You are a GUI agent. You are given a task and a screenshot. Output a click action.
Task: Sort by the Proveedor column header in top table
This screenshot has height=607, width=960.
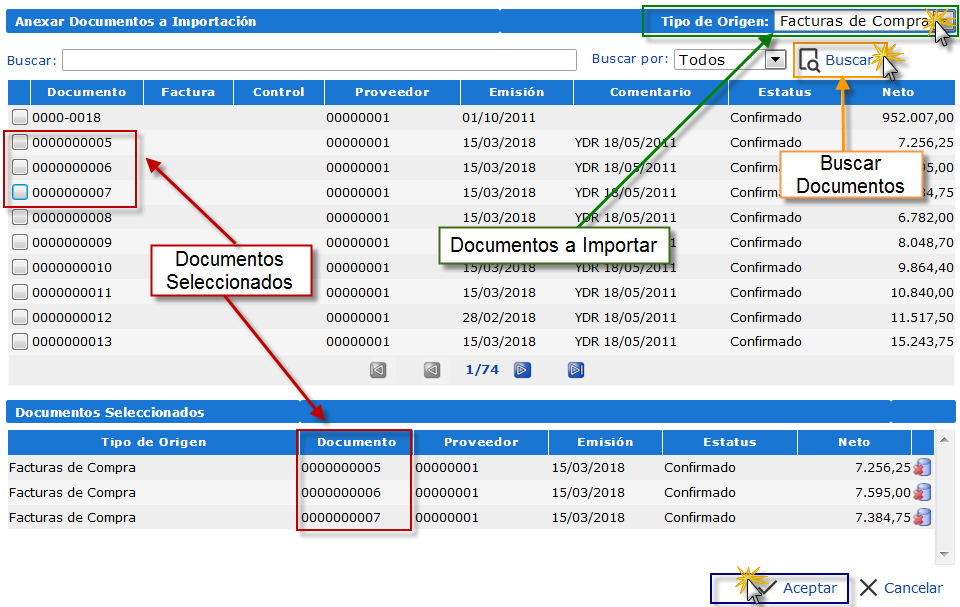pyautogui.click(x=392, y=92)
